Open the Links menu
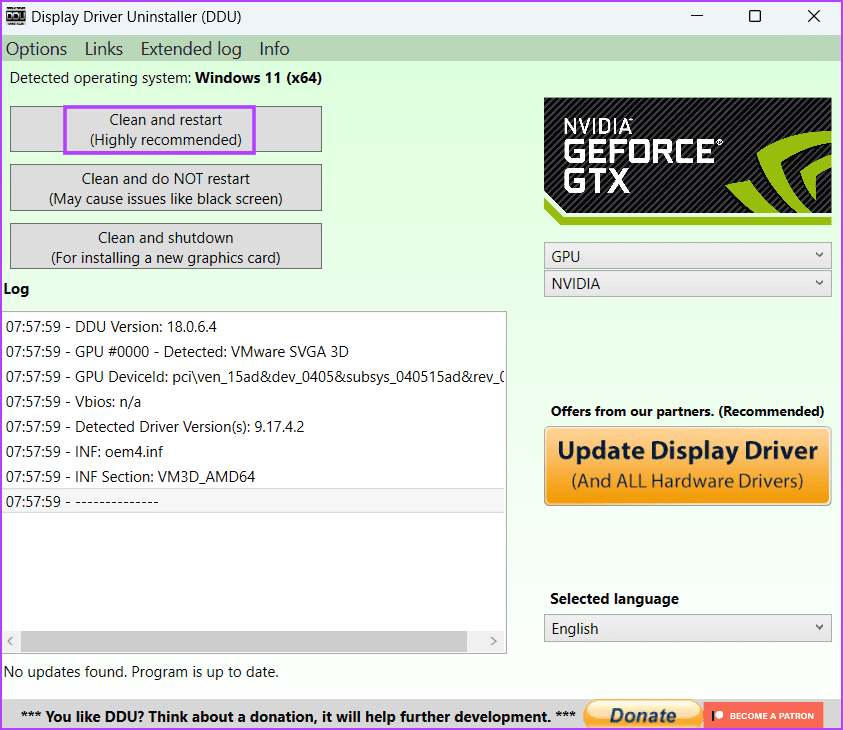 click(103, 48)
